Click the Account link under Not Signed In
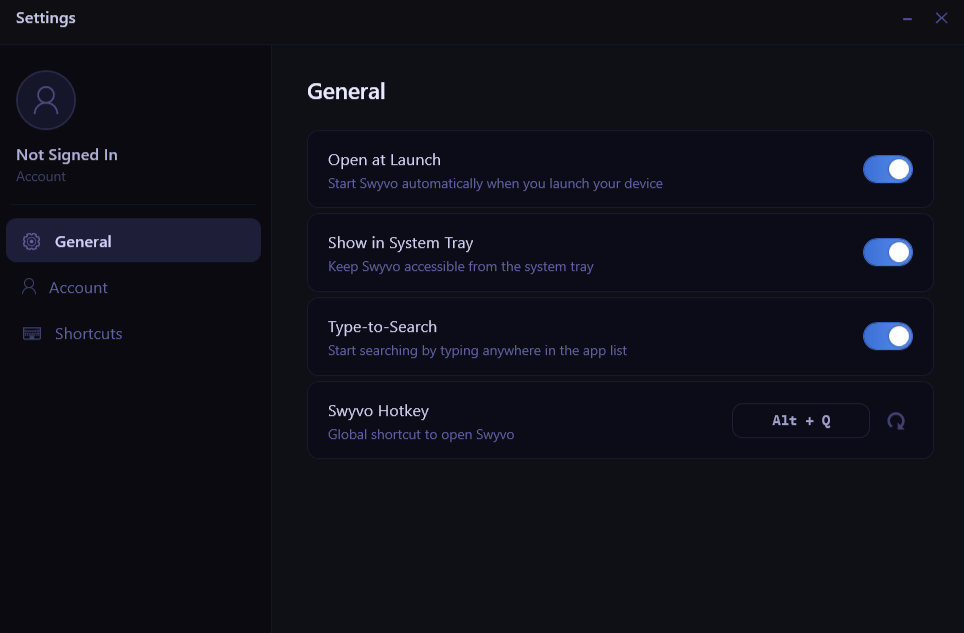The image size is (964, 633). click(x=41, y=176)
